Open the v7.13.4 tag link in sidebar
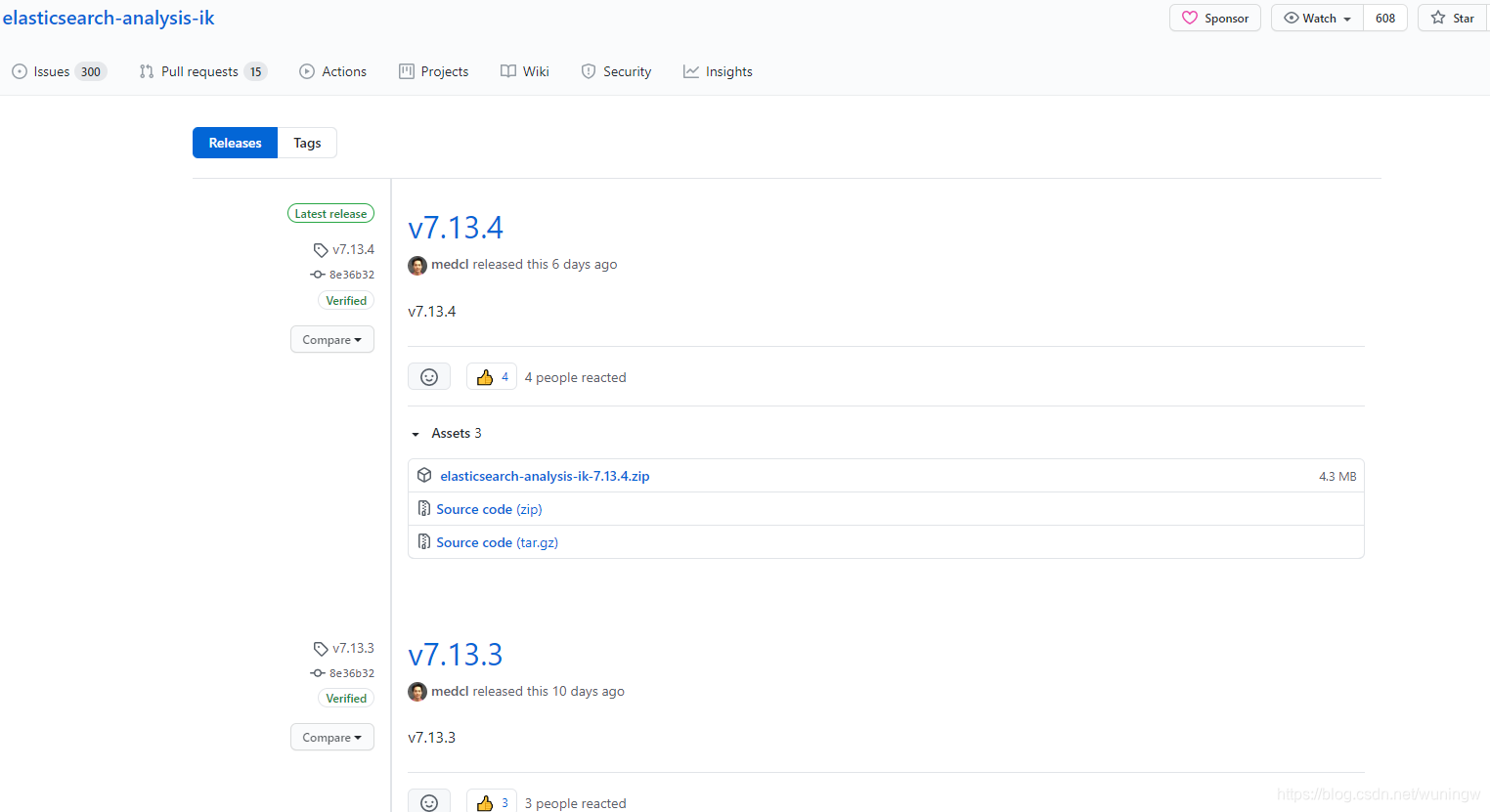This screenshot has width=1490, height=812. point(344,249)
